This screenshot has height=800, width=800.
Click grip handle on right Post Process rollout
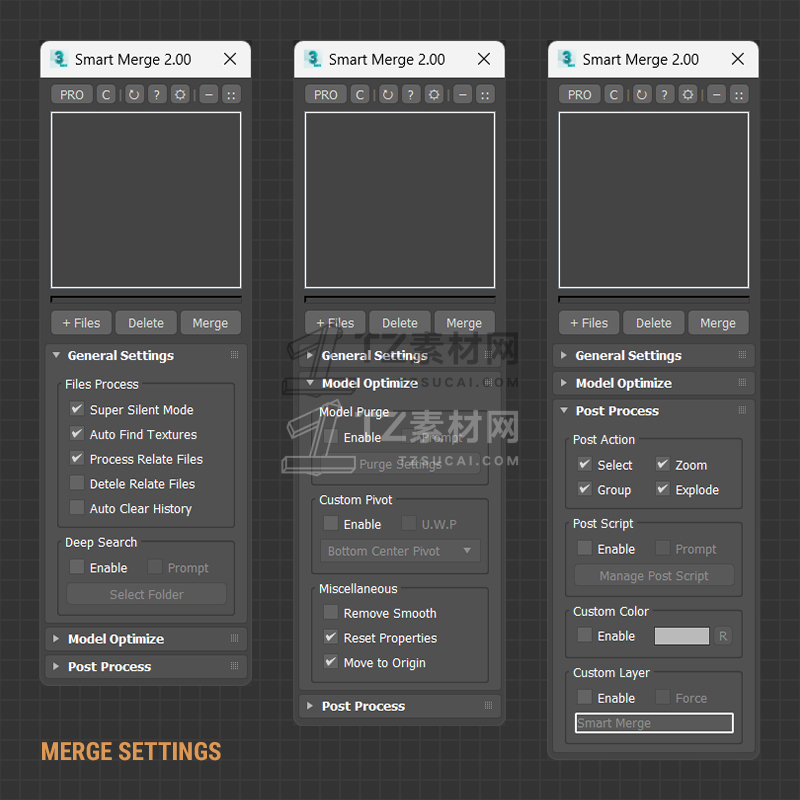click(x=743, y=410)
